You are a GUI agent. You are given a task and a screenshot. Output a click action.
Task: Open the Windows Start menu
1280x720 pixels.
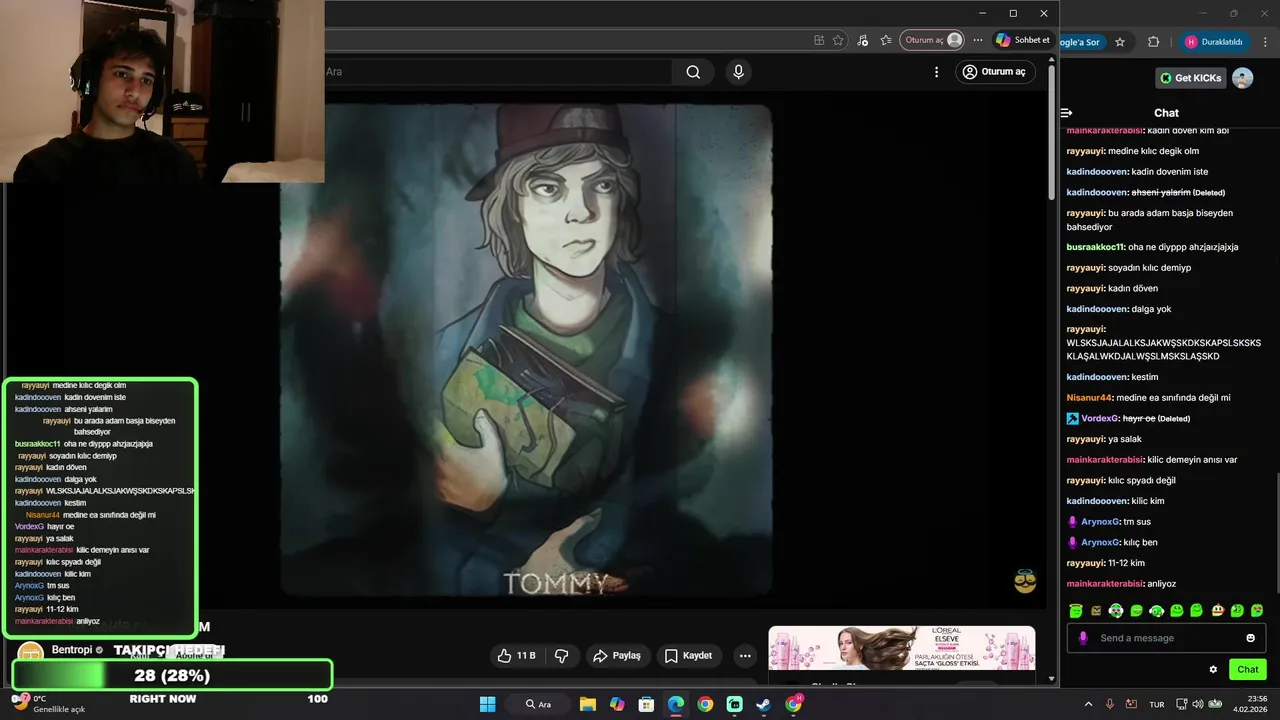point(487,704)
